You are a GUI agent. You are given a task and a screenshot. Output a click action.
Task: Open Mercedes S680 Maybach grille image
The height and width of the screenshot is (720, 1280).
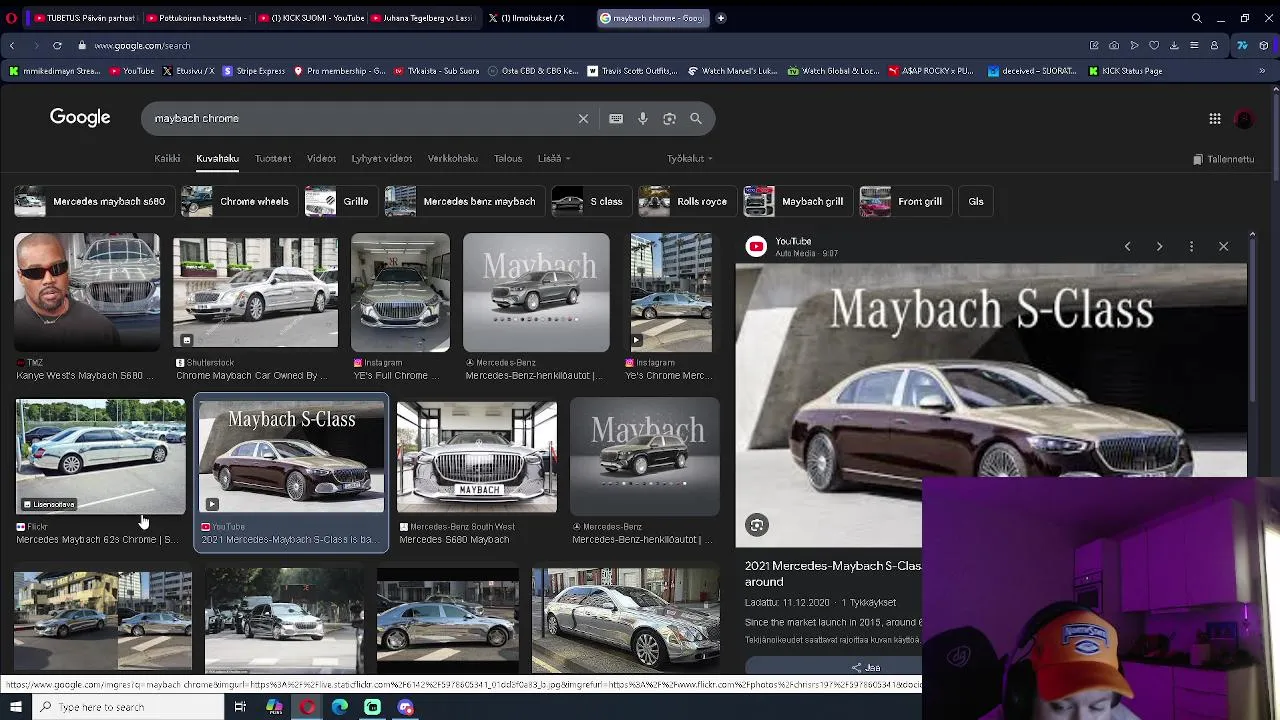477,457
